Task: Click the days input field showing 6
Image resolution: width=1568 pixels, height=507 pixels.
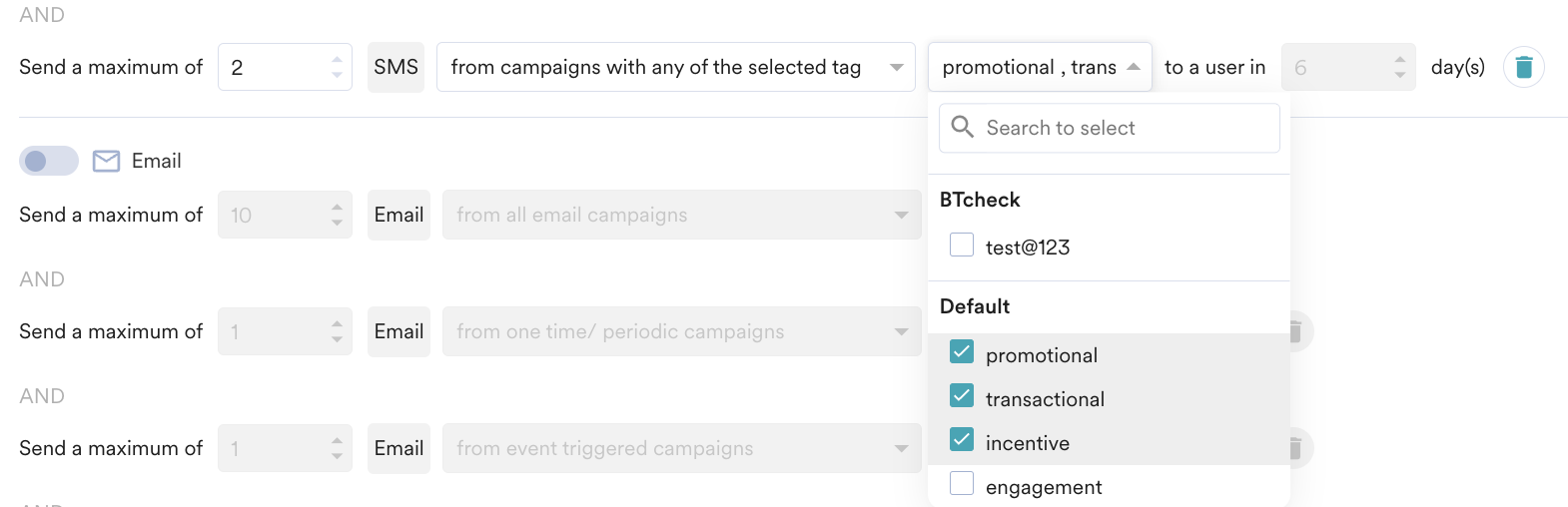Action: tap(1333, 67)
